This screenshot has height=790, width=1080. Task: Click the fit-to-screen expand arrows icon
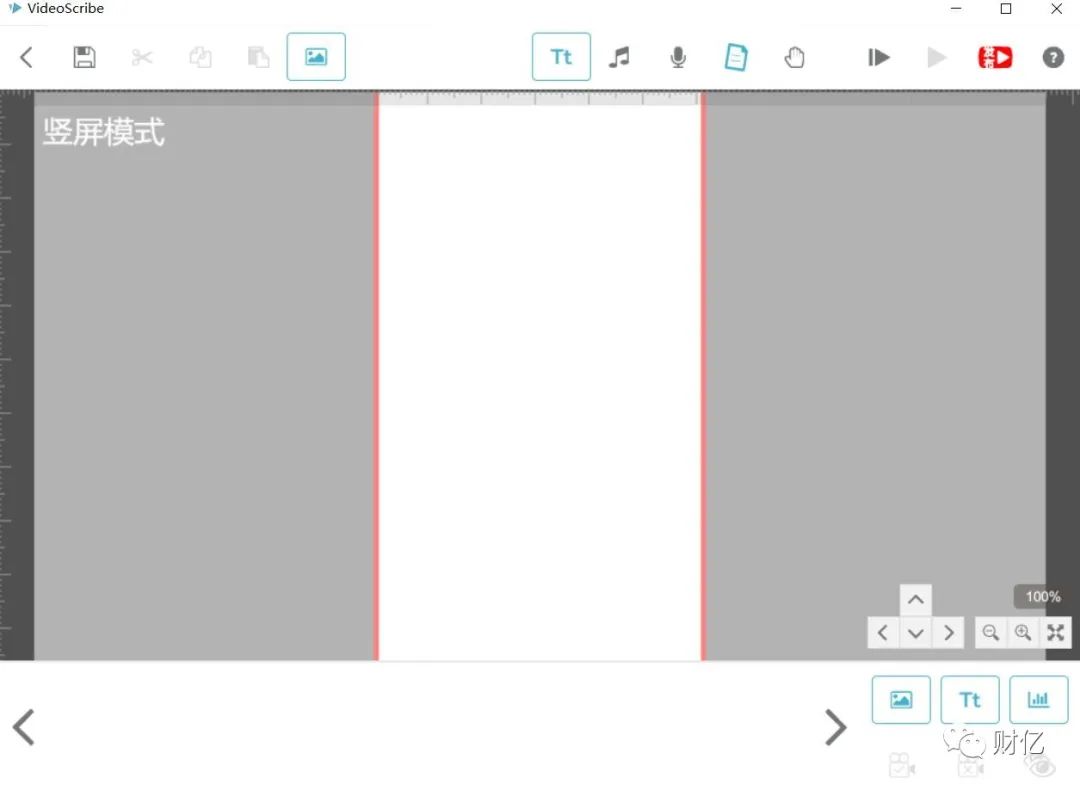click(x=1055, y=632)
